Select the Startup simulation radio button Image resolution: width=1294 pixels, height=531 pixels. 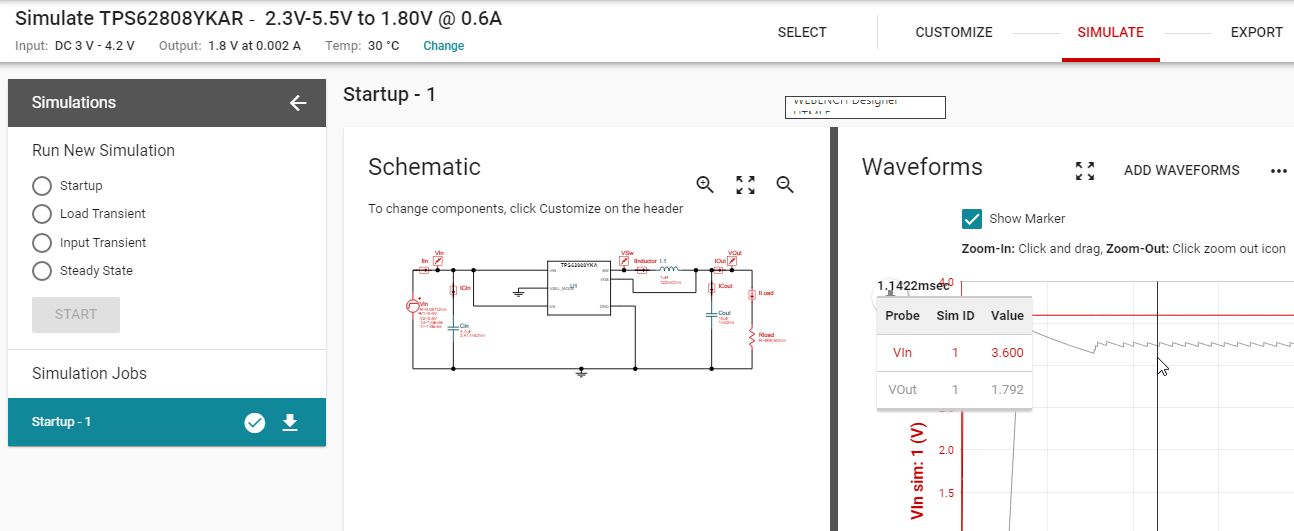(x=42, y=186)
